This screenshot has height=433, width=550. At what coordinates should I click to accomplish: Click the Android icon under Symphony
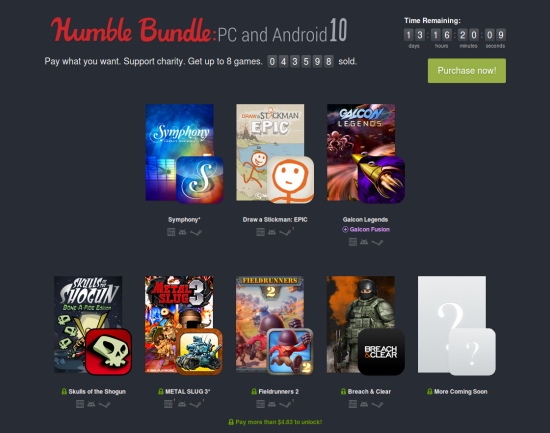click(182, 232)
